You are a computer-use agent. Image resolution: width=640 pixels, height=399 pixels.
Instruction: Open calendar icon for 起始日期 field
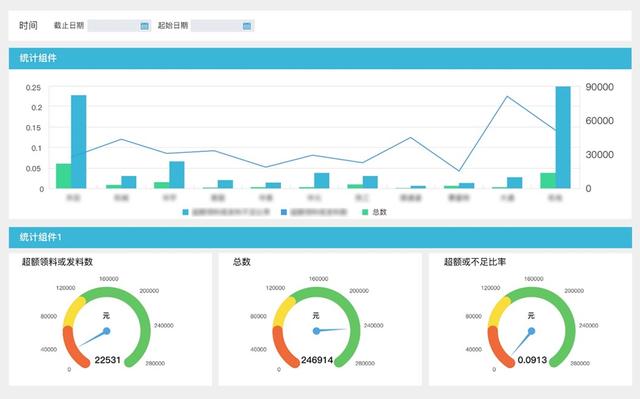click(247, 26)
